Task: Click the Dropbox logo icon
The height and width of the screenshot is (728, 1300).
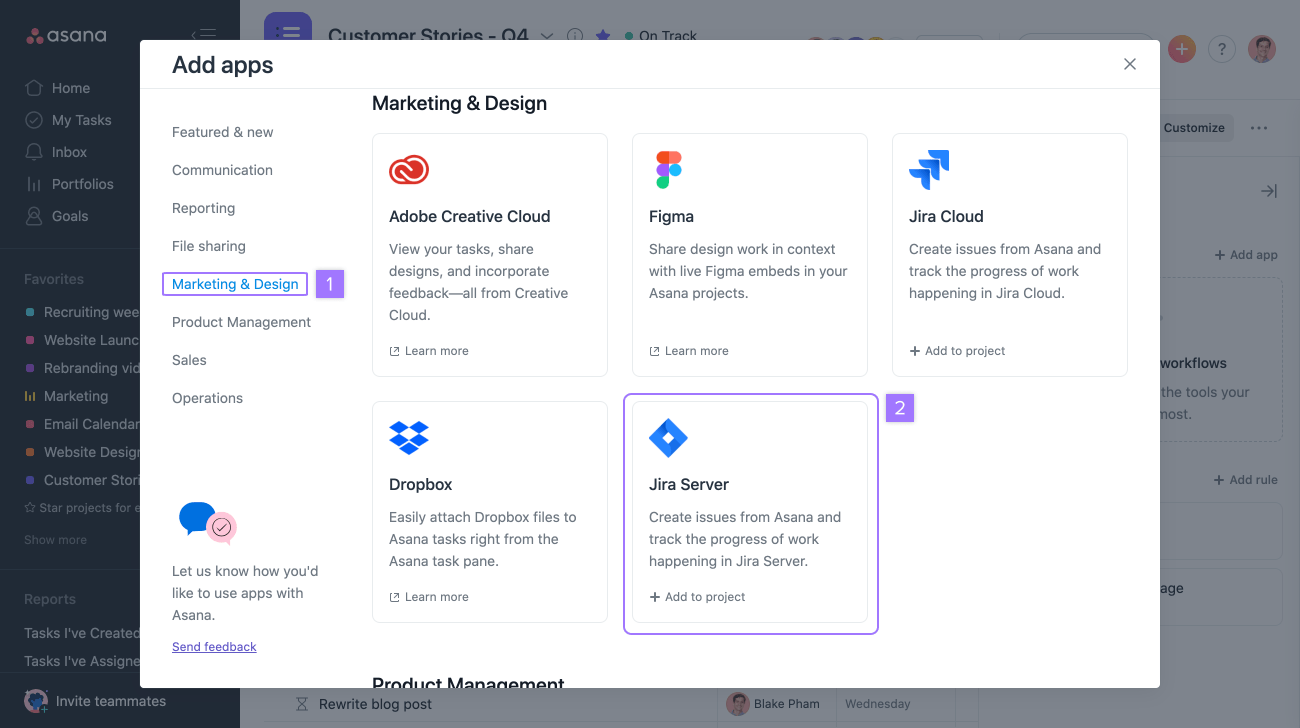Action: (x=409, y=437)
